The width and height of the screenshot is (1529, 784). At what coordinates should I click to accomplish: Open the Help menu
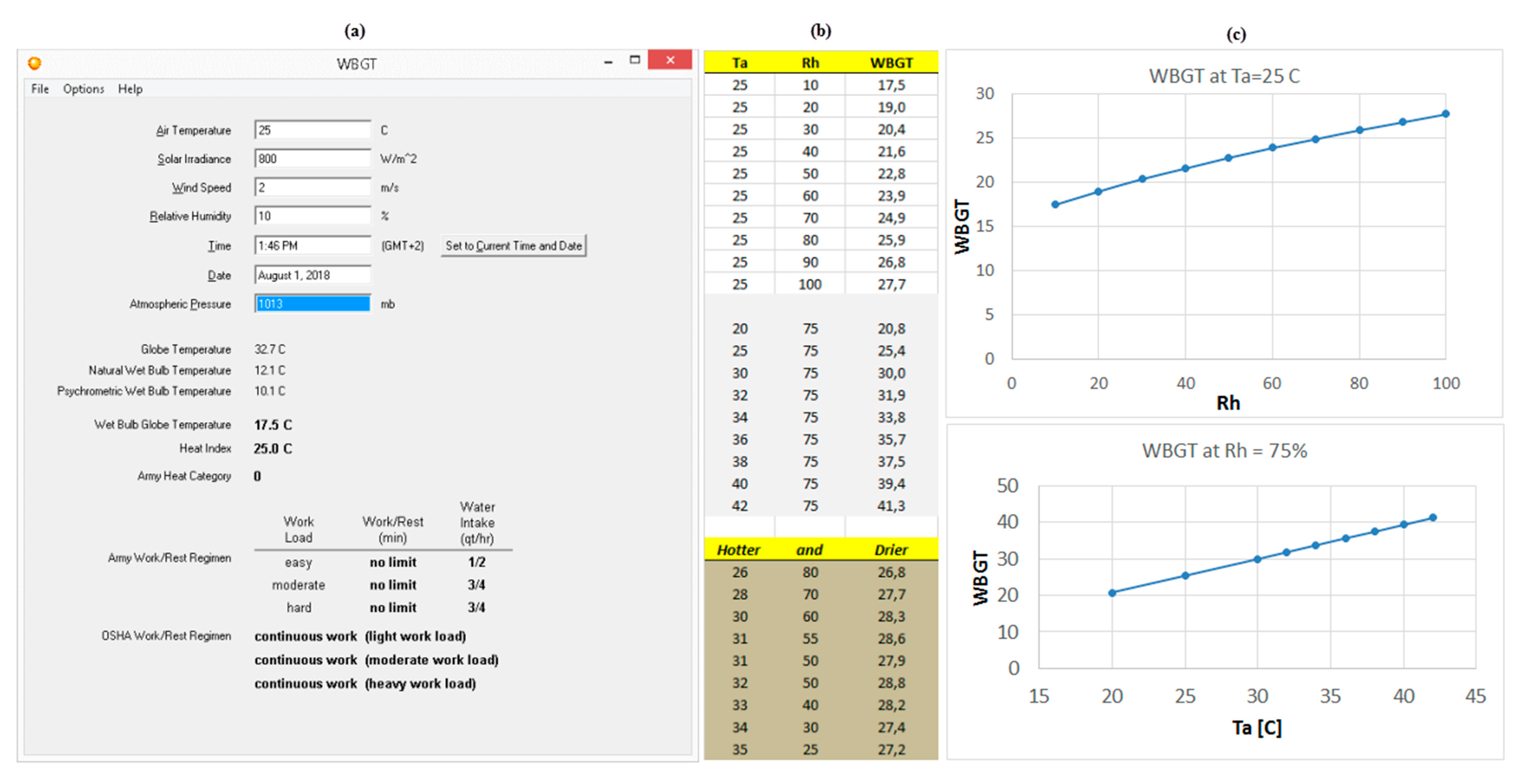130,89
